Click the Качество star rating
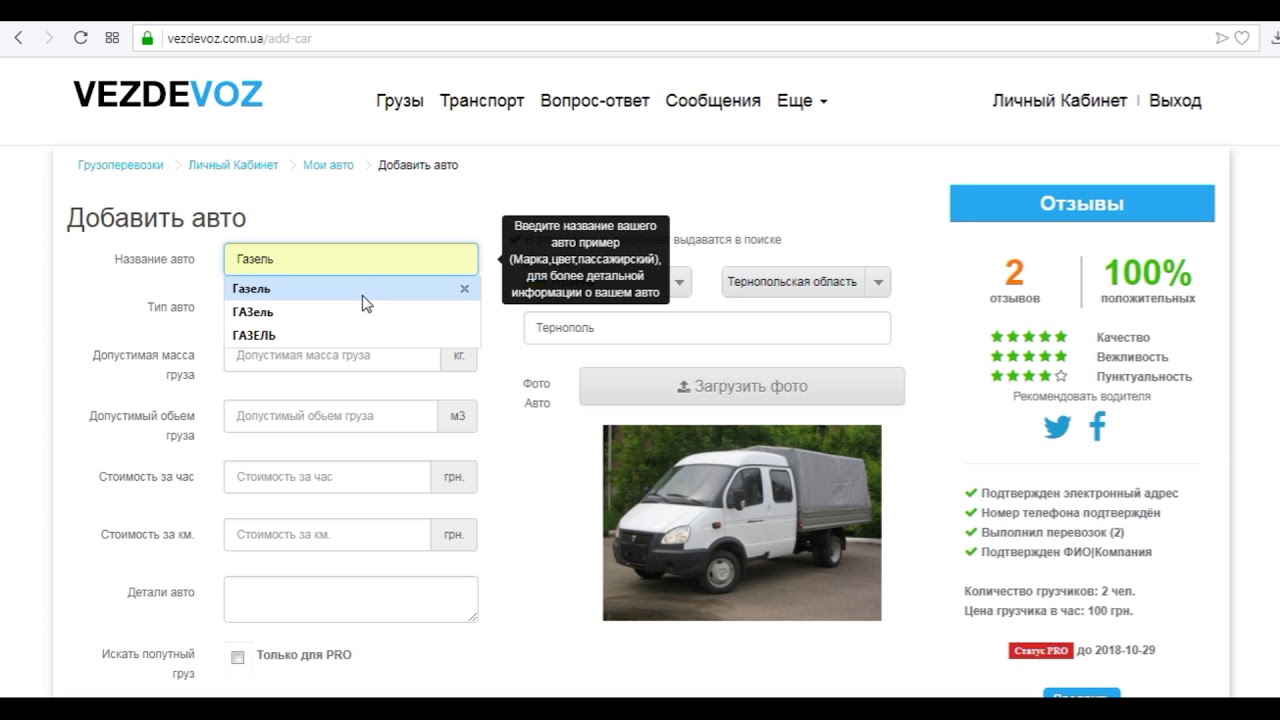The image size is (1280, 720). tap(1029, 337)
